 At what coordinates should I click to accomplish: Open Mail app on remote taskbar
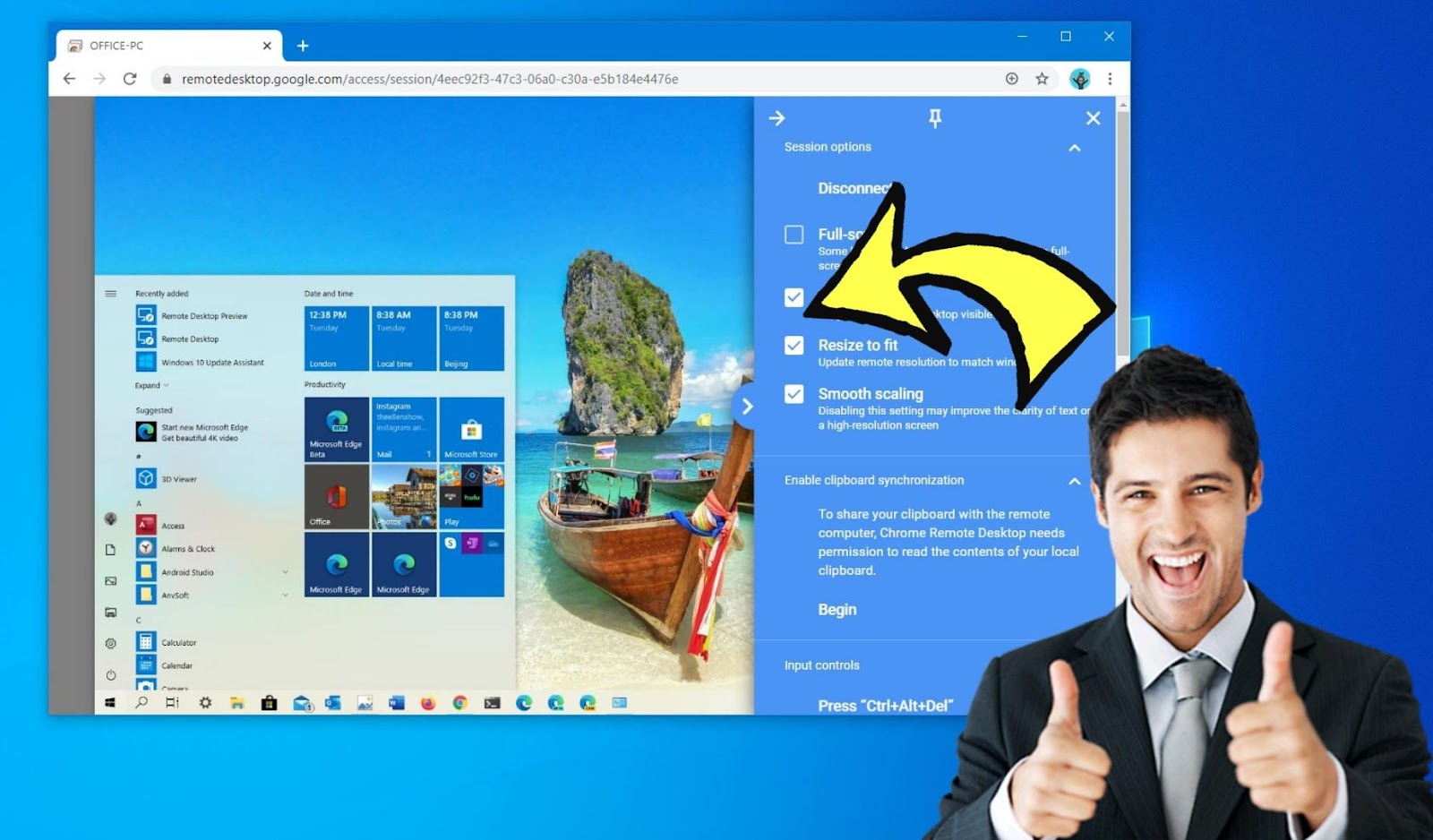tap(302, 704)
